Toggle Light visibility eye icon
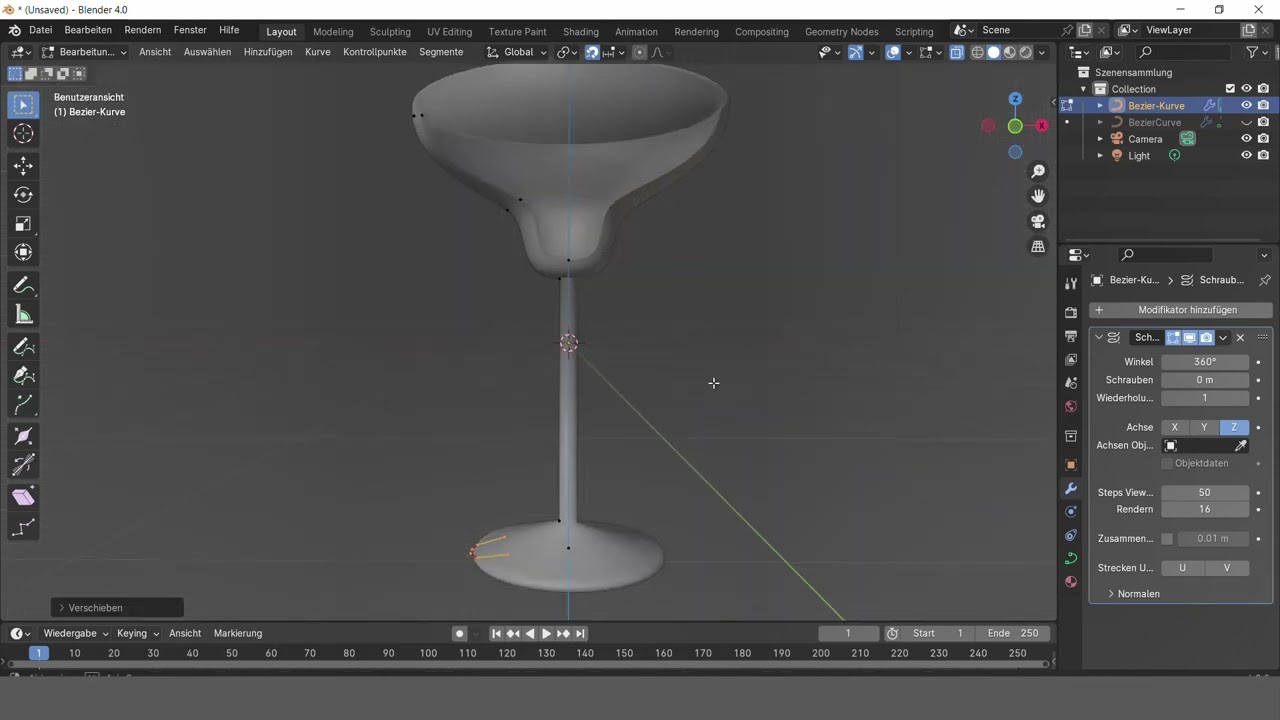Image resolution: width=1280 pixels, height=720 pixels. pyautogui.click(x=1246, y=156)
